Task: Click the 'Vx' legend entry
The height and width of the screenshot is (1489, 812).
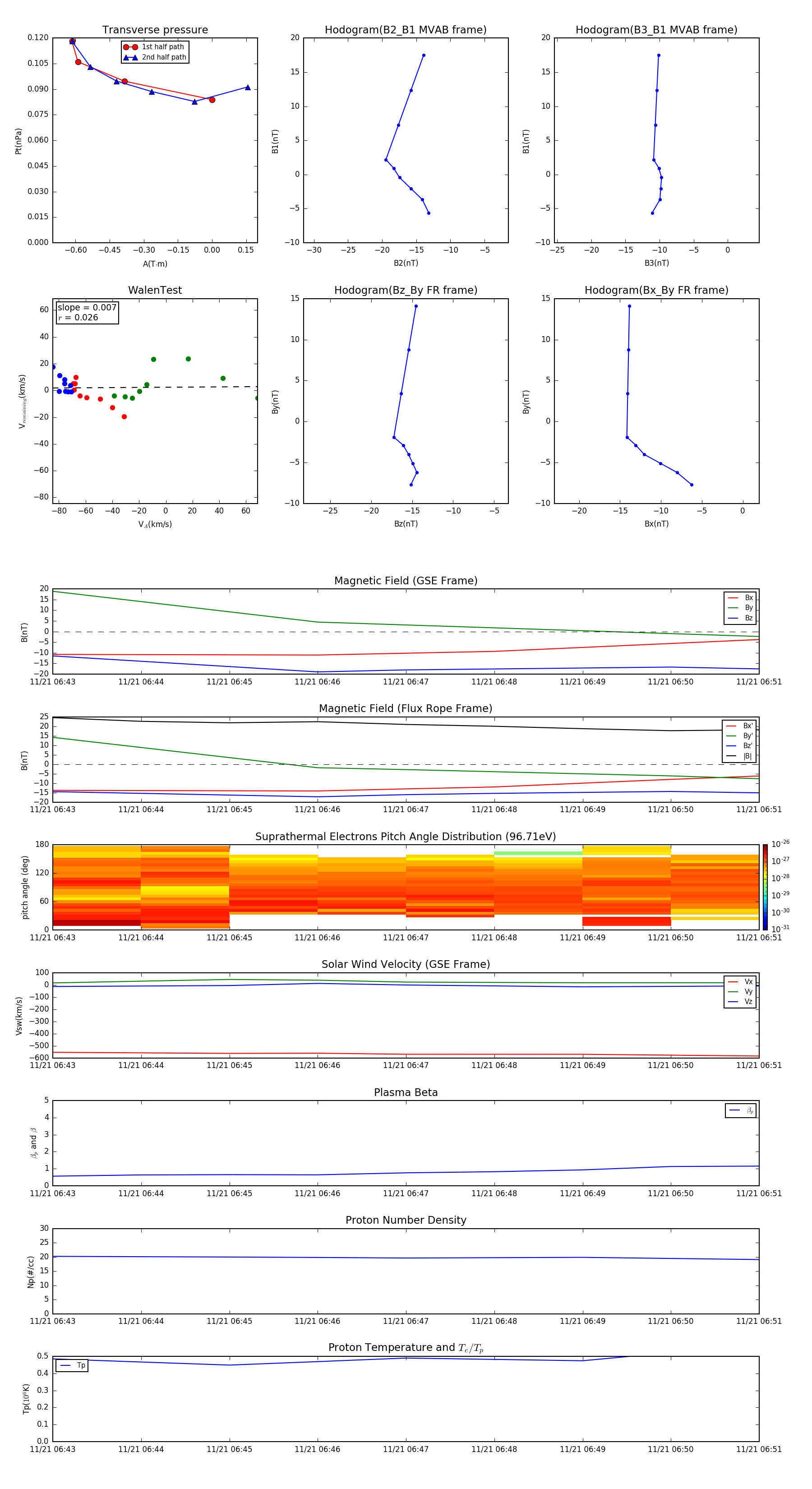Action: (741, 981)
